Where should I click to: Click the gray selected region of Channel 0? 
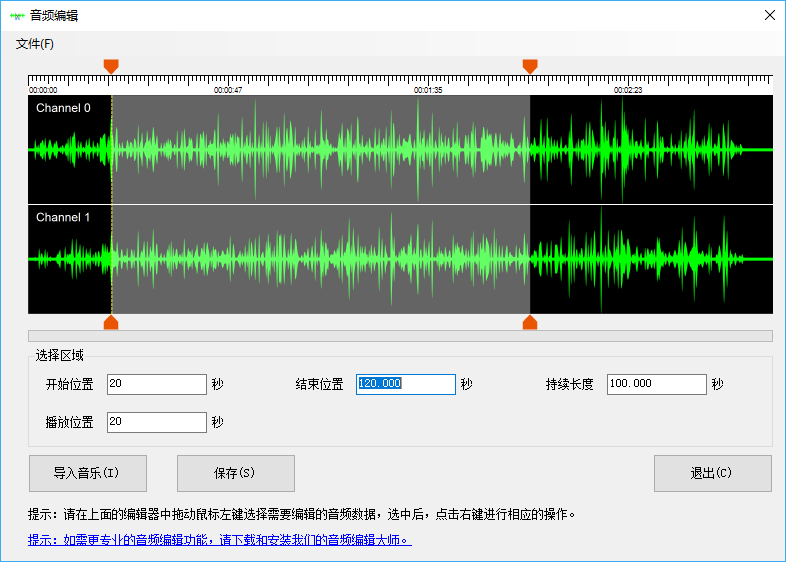click(x=320, y=150)
